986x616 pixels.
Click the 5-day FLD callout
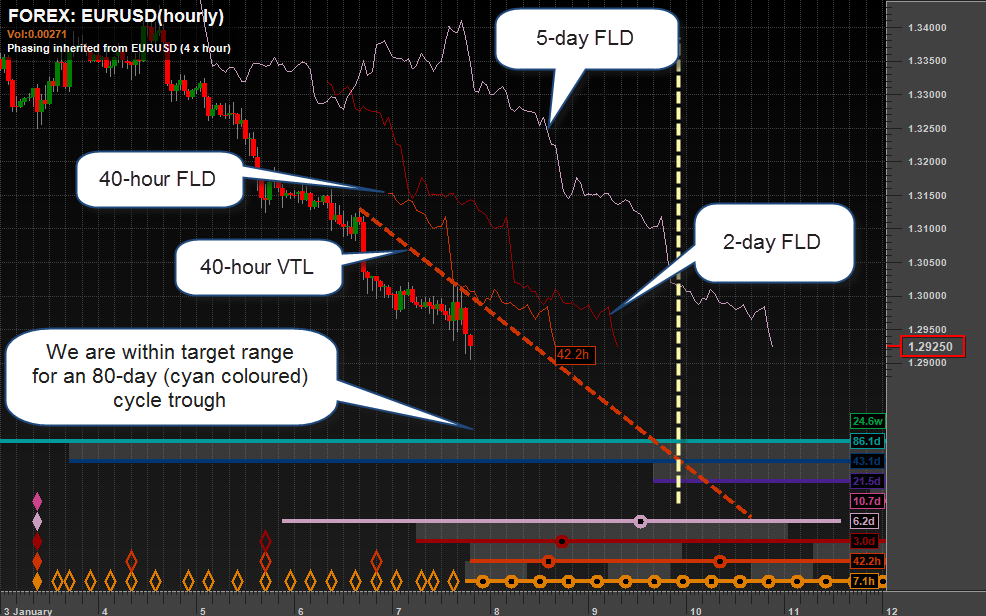[585, 39]
